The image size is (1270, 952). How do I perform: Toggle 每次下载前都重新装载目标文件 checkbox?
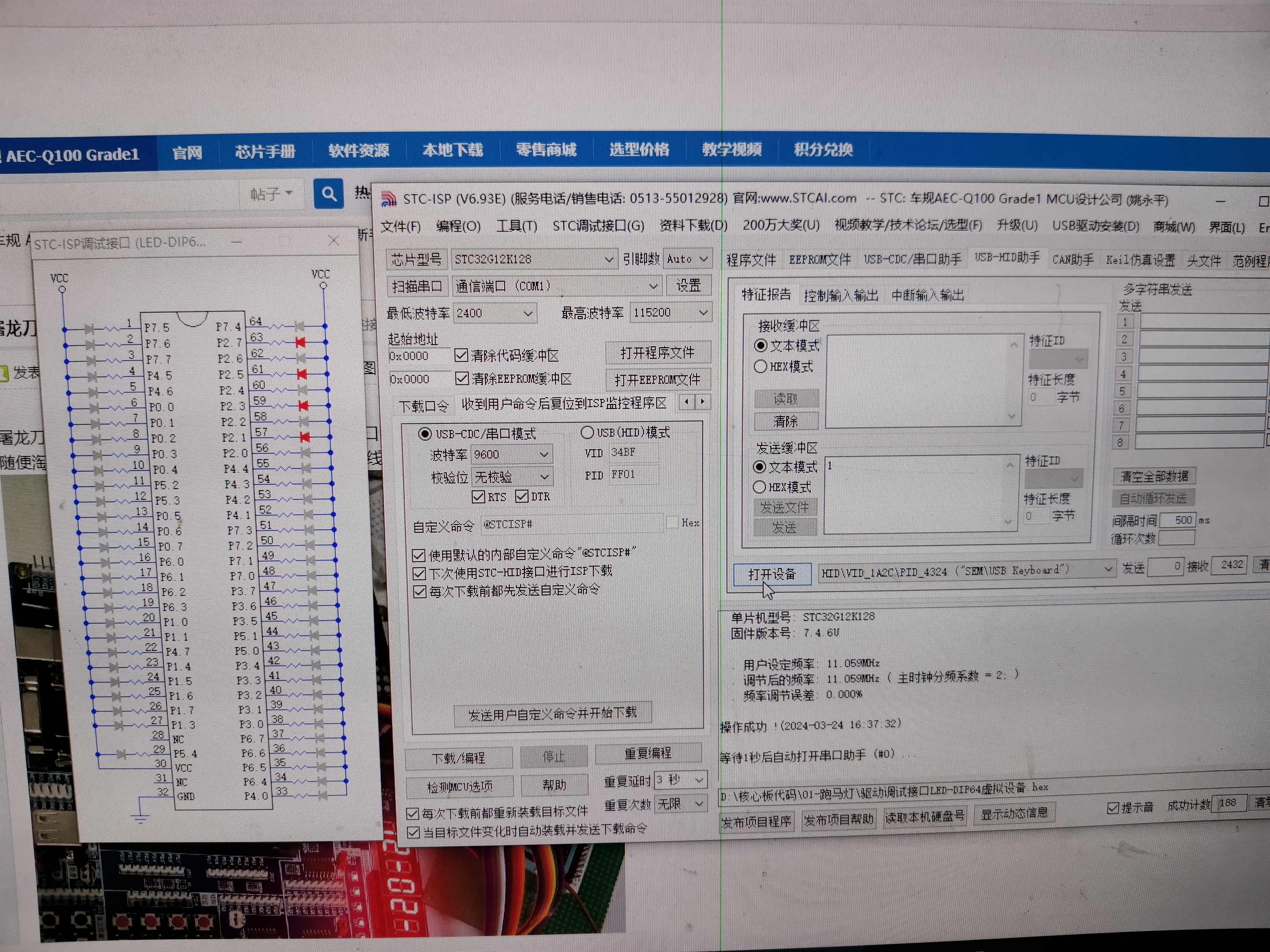click(412, 814)
